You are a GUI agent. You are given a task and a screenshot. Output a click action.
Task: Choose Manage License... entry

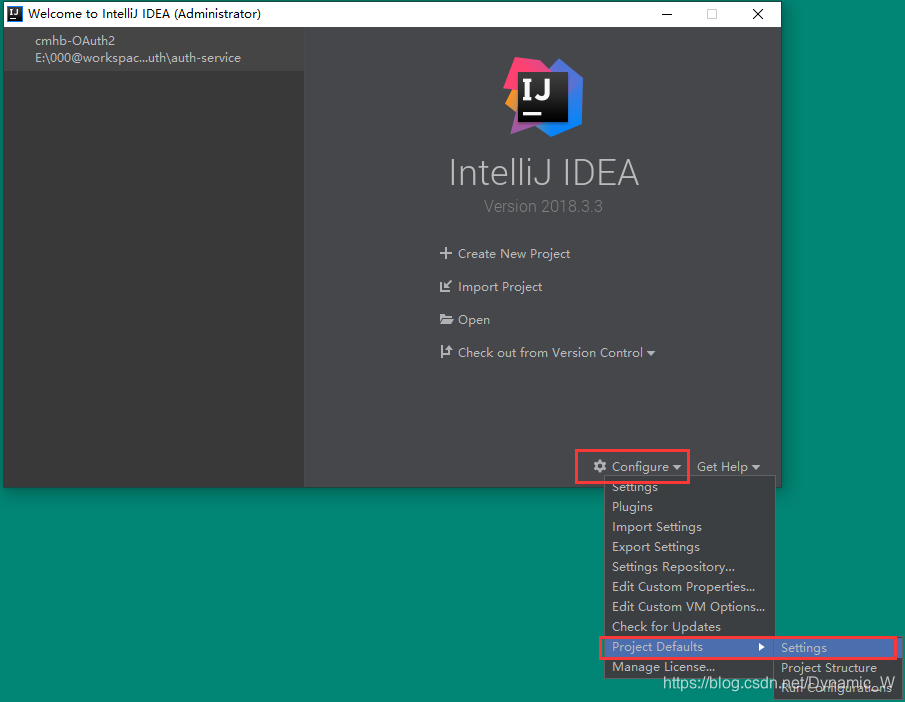[690, 667]
